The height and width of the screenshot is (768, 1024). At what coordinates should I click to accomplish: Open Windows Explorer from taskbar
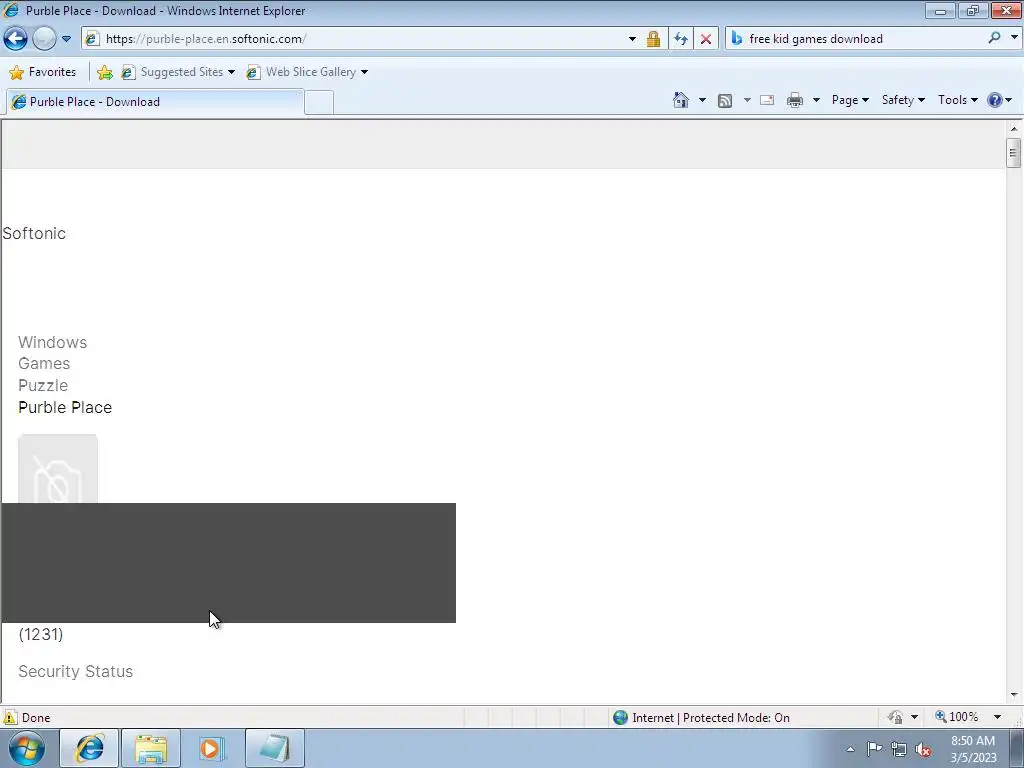pos(151,748)
